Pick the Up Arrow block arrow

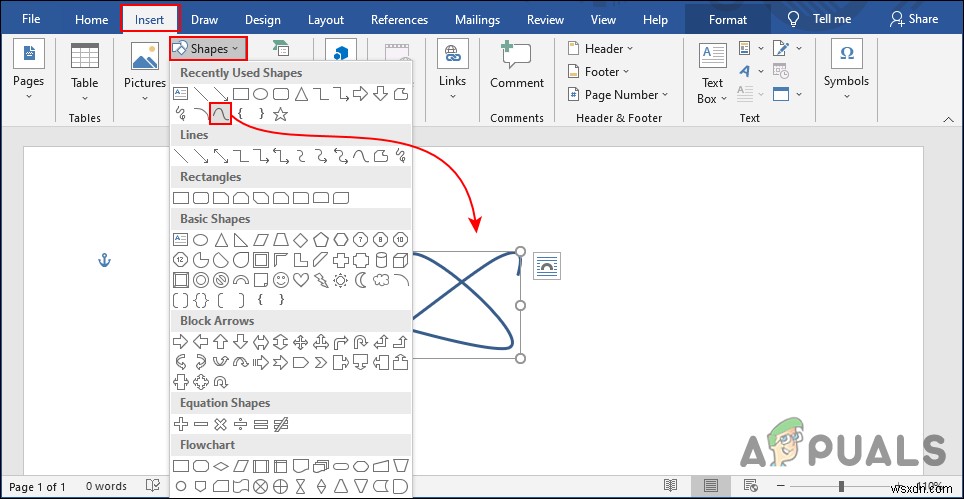pyautogui.click(x=221, y=342)
